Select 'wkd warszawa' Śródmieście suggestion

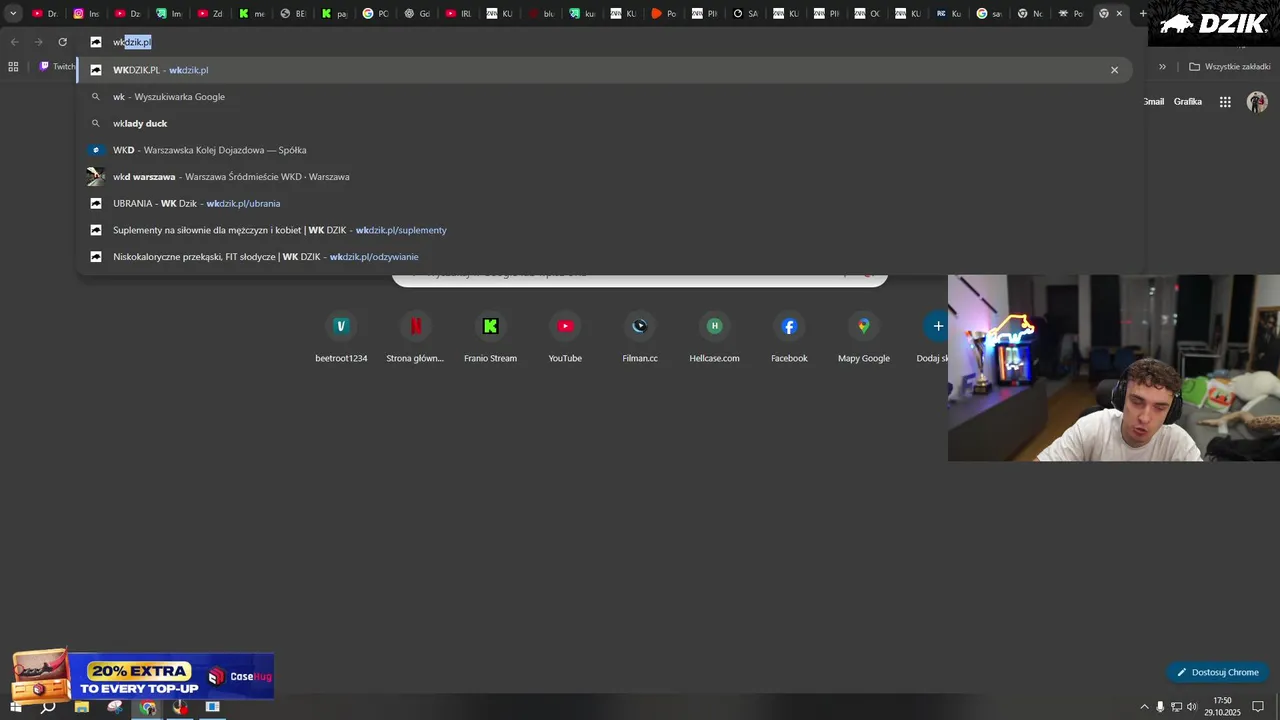click(x=605, y=177)
